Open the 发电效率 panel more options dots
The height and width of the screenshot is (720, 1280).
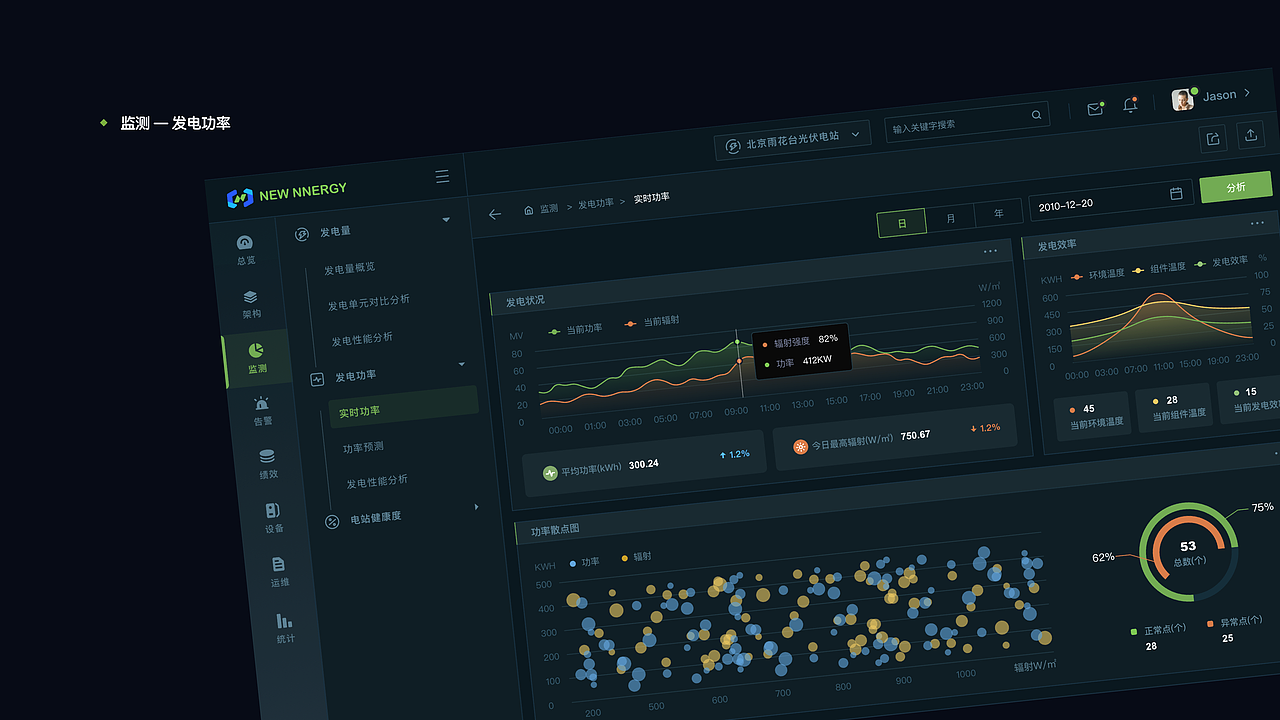pyautogui.click(x=1257, y=223)
